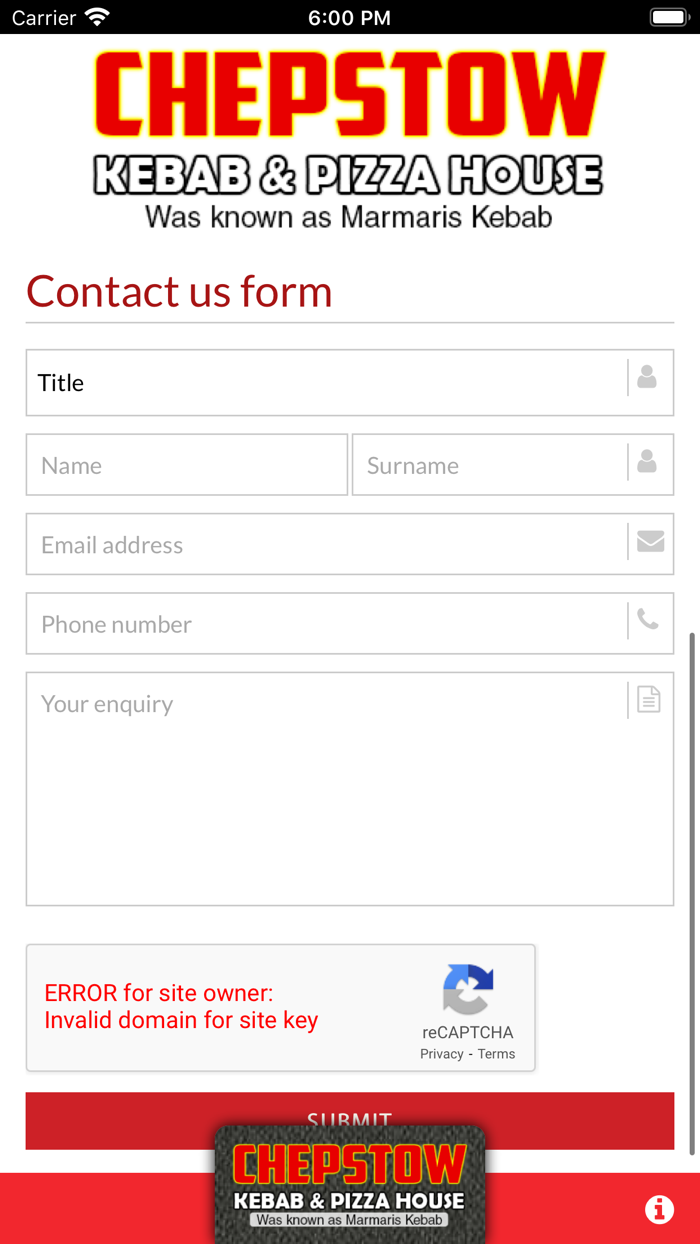Type in the Name field
The width and height of the screenshot is (700, 1244).
pyautogui.click(x=187, y=465)
